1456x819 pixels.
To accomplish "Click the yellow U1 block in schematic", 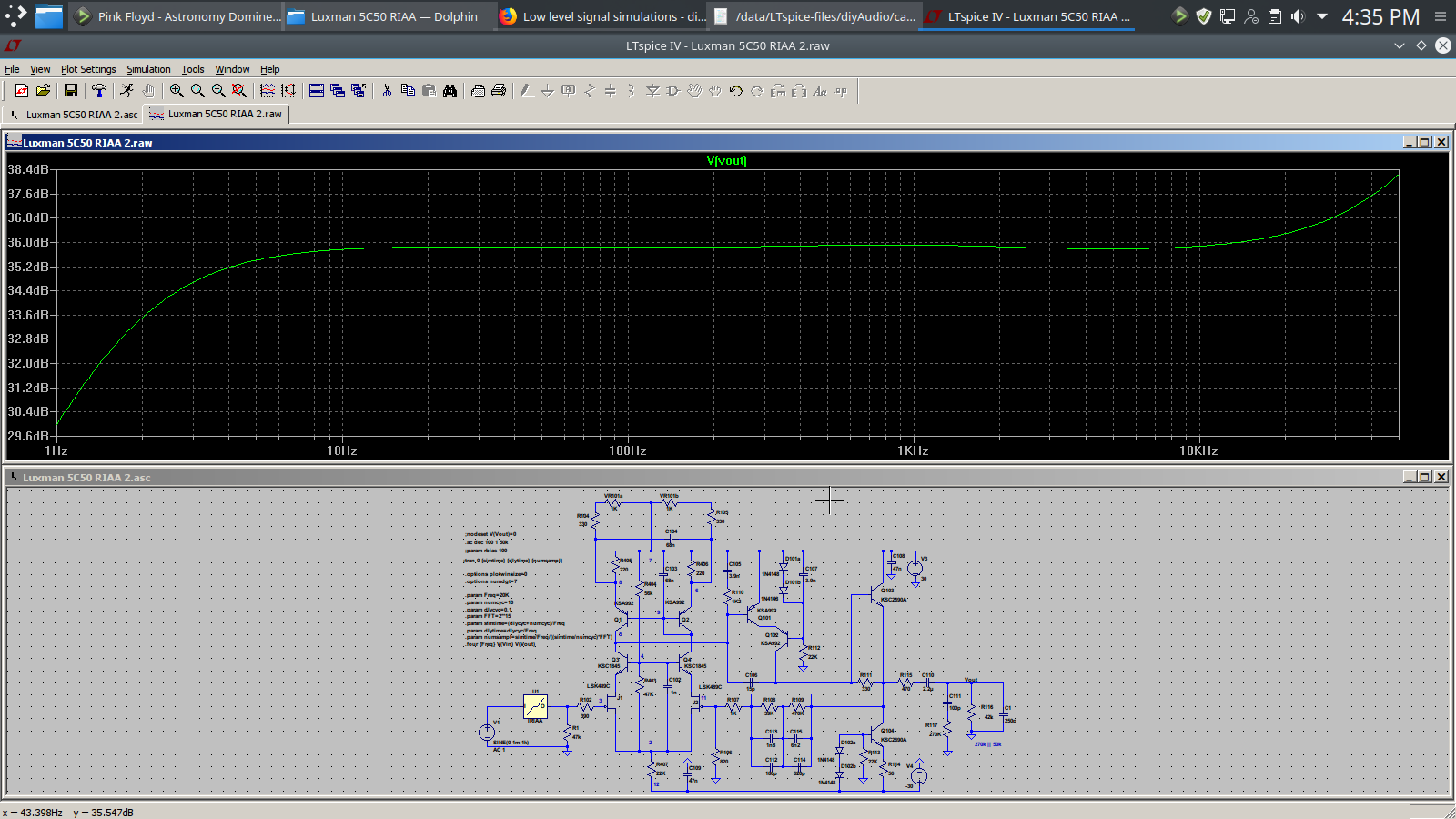I will (535, 707).
